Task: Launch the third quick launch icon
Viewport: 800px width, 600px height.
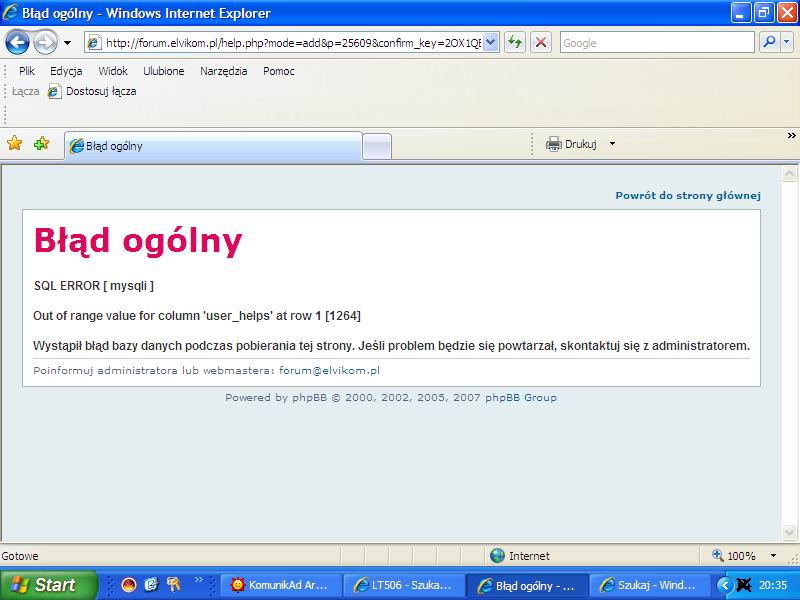Action: 174,585
